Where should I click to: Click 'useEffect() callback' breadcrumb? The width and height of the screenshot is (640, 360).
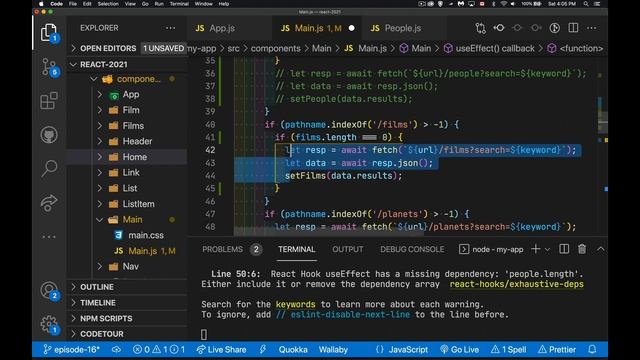pyautogui.click(x=495, y=48)
